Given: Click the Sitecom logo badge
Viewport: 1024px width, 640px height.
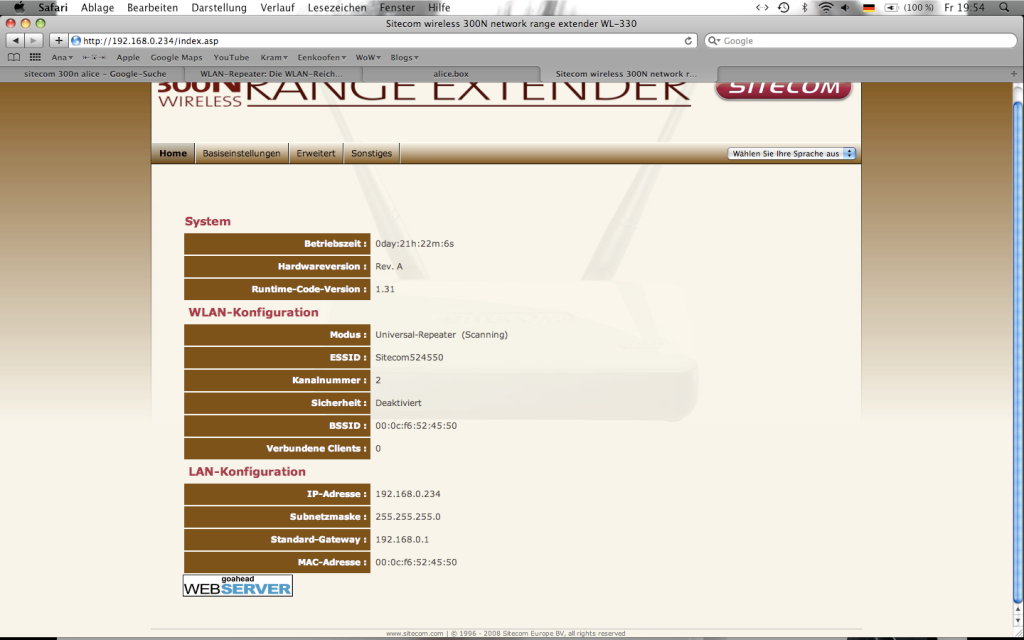Looking at the screenshot, I should (x=784, y=89).
